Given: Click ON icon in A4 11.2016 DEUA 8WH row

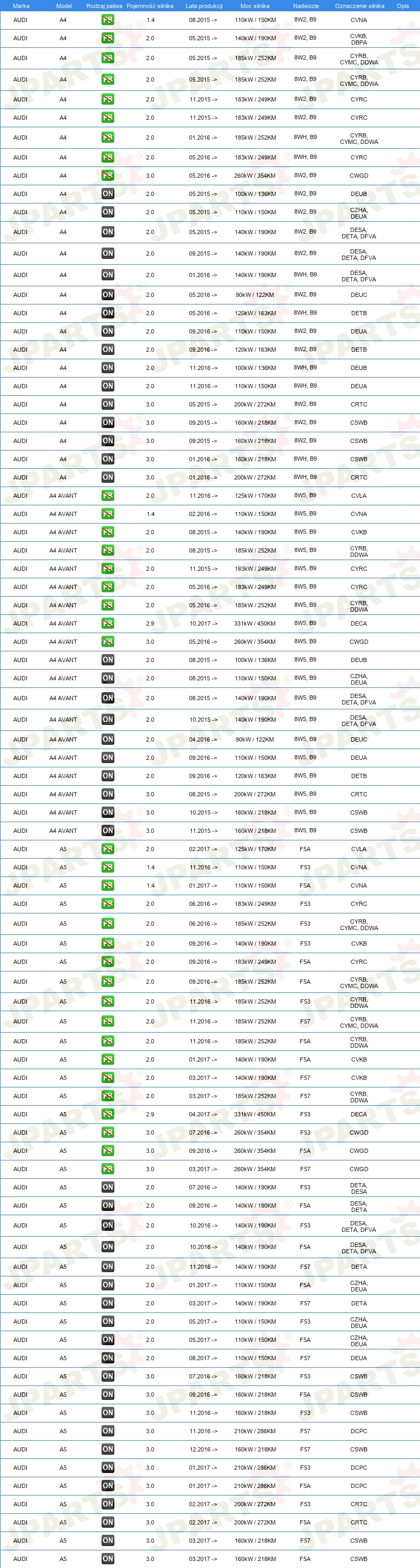Looking at the screenshot, I should [108, 386].
